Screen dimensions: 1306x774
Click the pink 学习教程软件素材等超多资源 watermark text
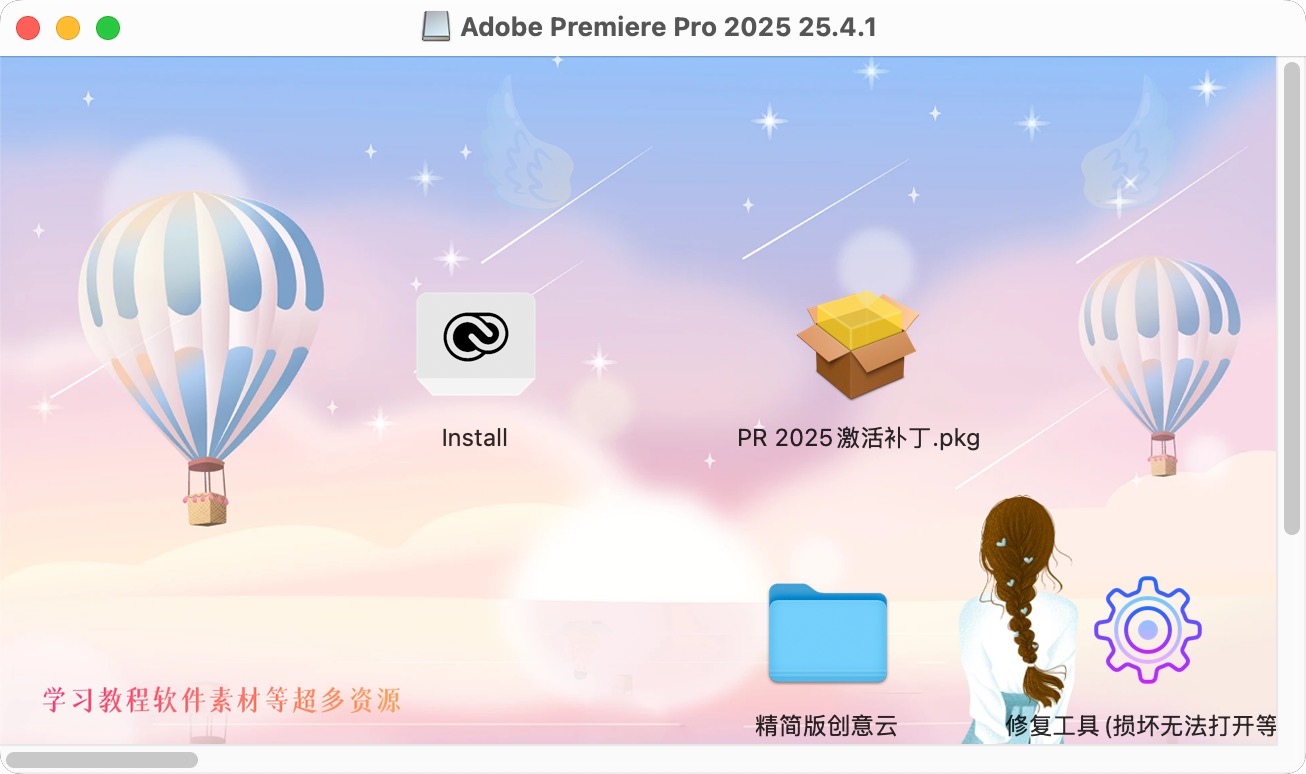[222, 700]
